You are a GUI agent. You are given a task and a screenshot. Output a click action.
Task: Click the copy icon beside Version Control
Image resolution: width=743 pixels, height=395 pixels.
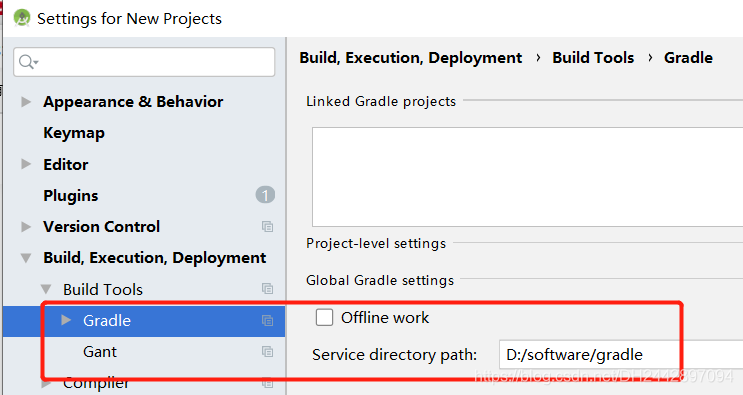click(x=267, y=226)
